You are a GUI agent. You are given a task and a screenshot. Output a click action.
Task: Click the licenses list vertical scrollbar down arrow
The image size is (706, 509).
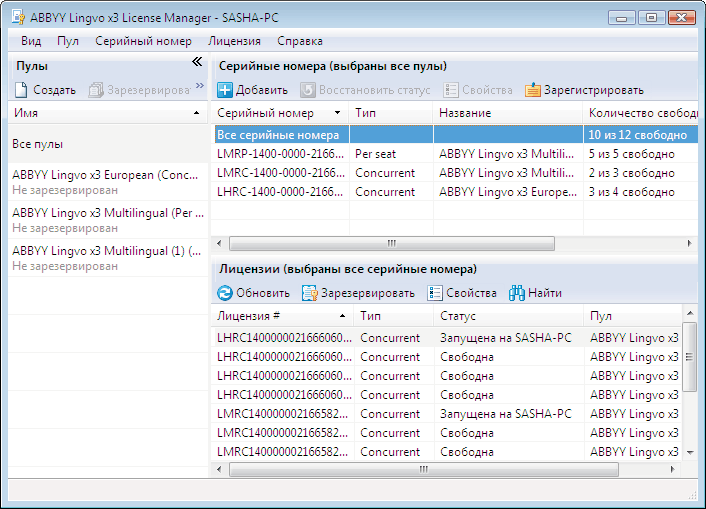pos(689,453)
